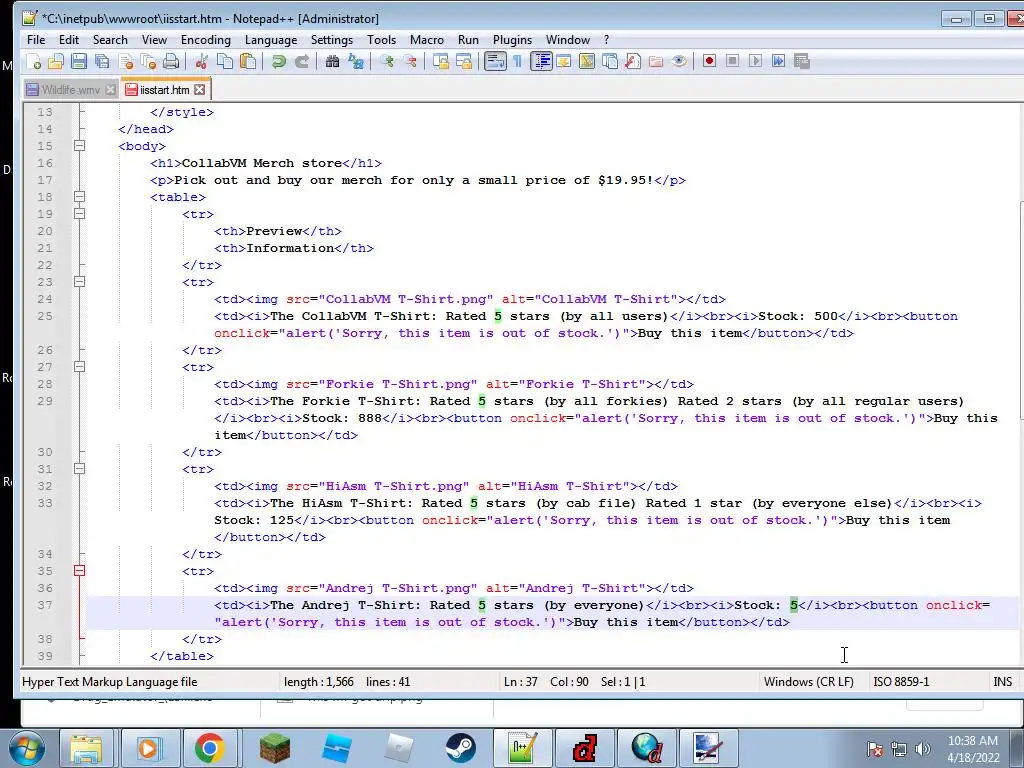
Task: Click the Close document toolbar icon
Action: (126, 61)
